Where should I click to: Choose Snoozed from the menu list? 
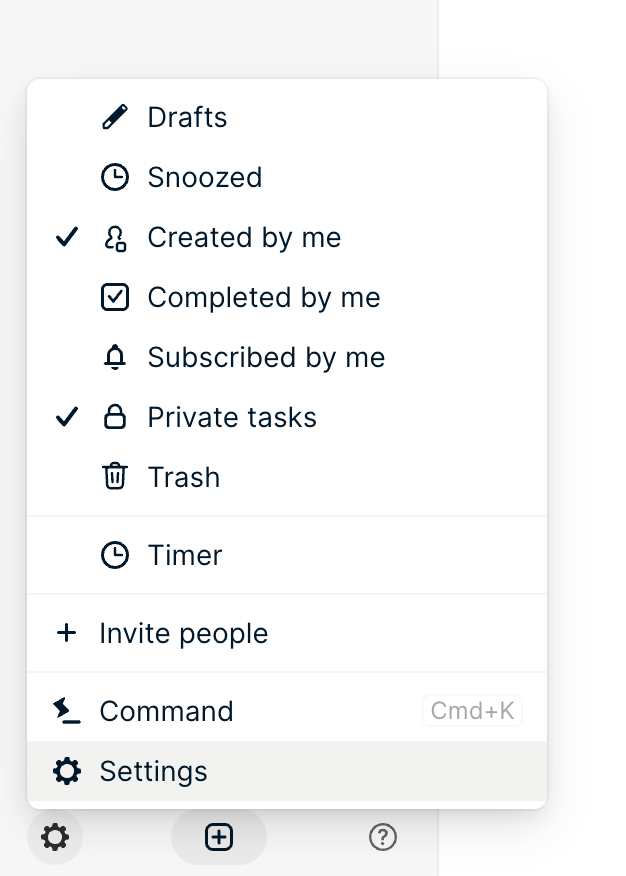click(205, 177)
